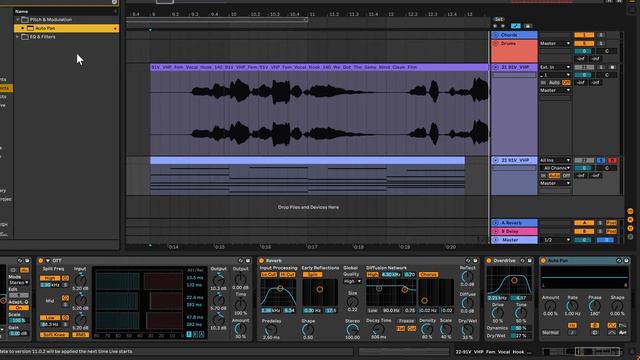The height and width of the screenshot is (360, 640).
Task: Click the OTT Amount knob
Action: 240,329
